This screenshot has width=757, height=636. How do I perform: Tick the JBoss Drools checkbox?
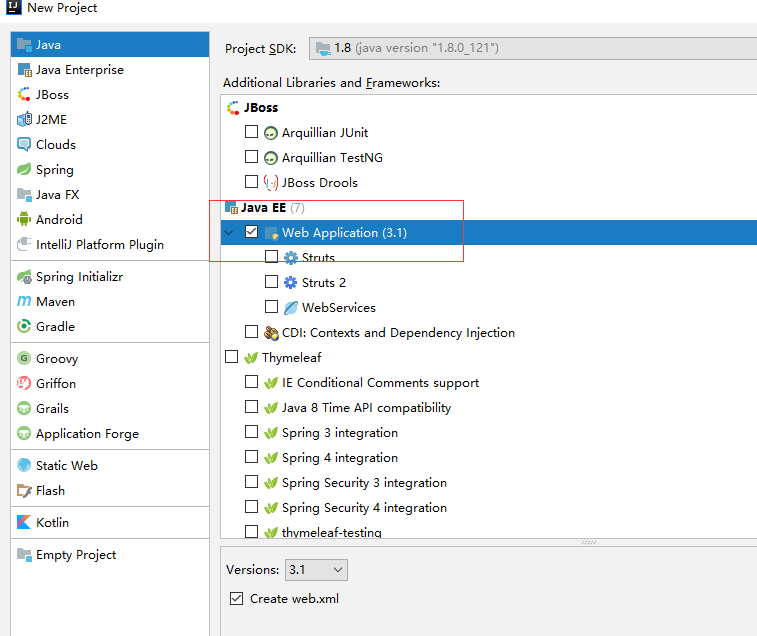pos(252,182)
